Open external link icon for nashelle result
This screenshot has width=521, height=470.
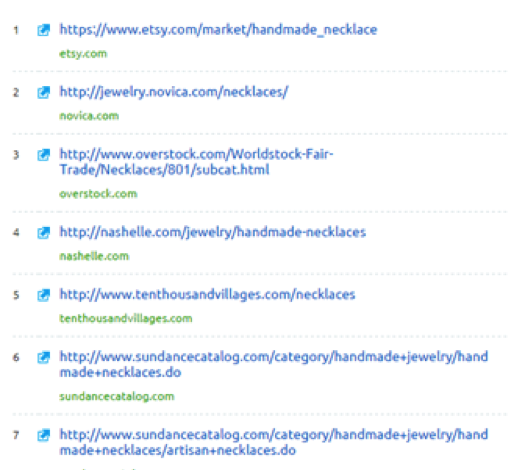tap(44, 233)
